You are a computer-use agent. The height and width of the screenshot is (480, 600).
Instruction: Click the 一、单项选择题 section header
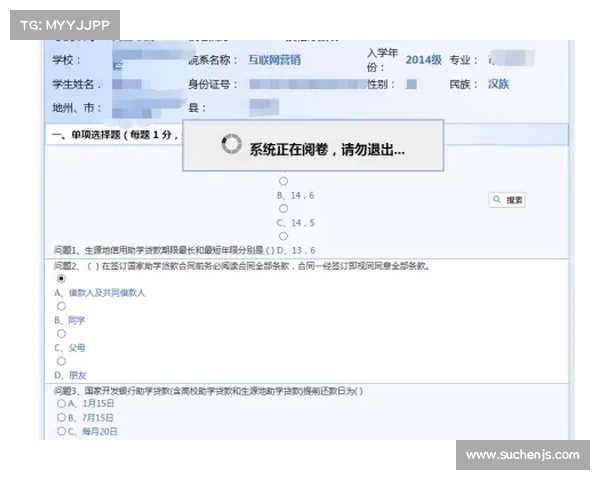[115, 135]
